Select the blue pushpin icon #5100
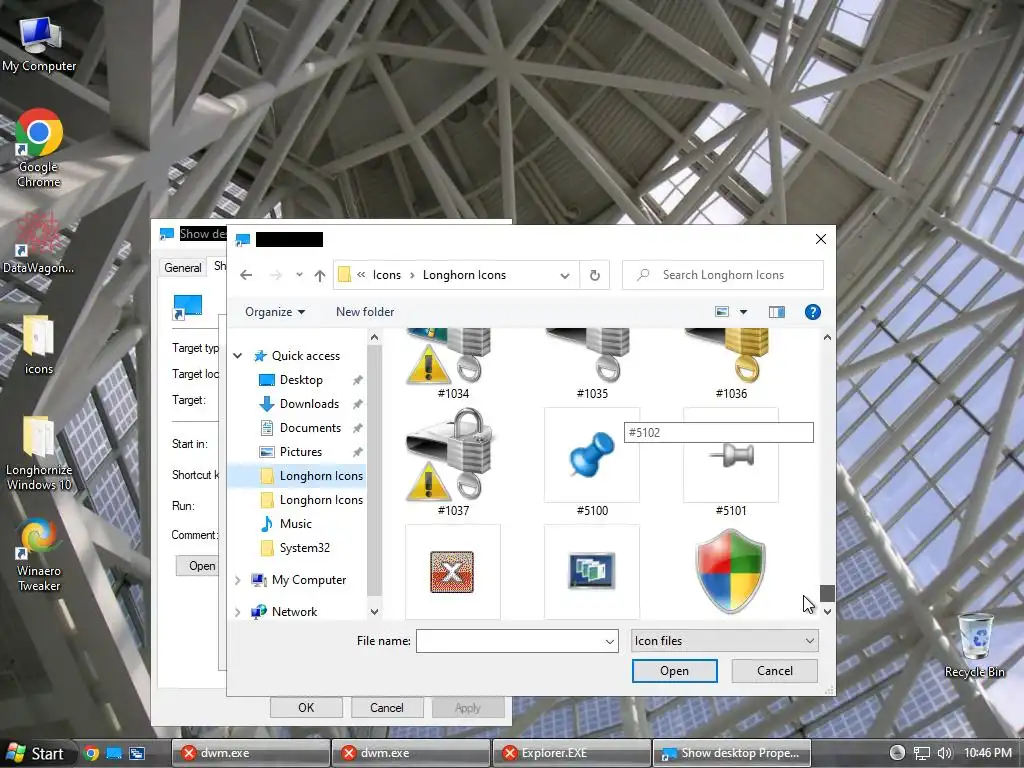Viewport: 1024px width, 768px height. [592, 455]
